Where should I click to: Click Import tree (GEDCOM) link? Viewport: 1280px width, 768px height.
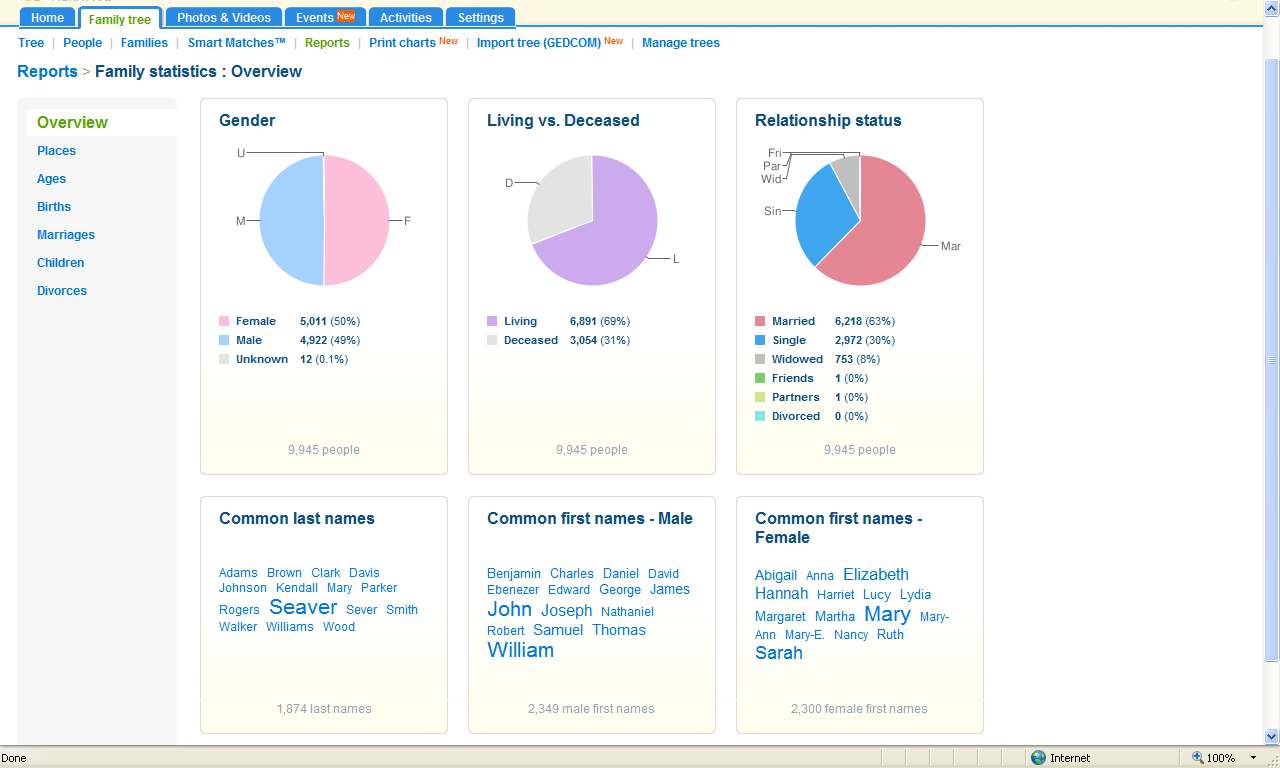point(539,43)
